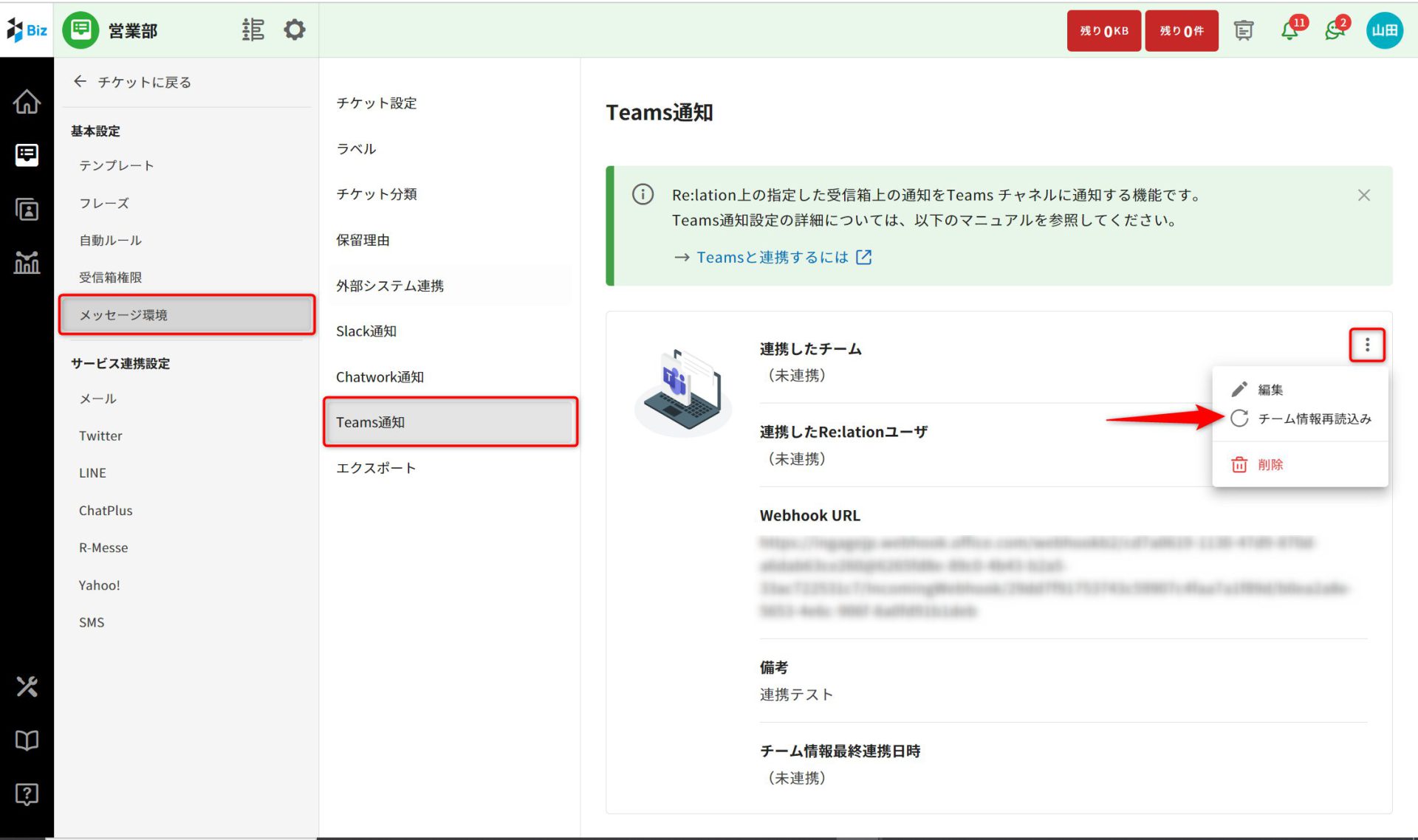Open the address book sidebar icon
This screenshot has width=1418, height=840.
27,210
